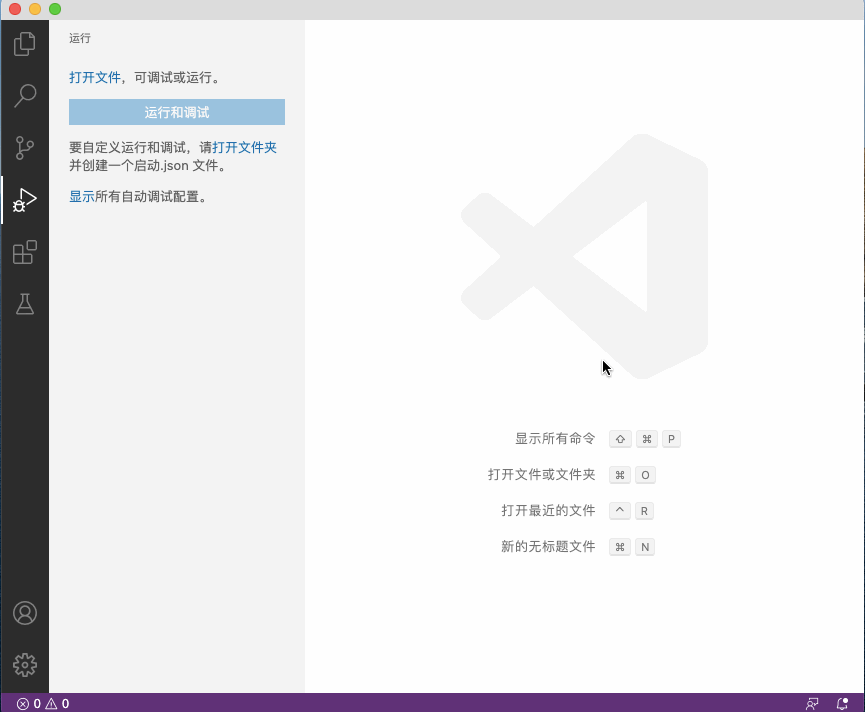Select the Run and Debug activity icon
865x712 pixels.
coord(24,200)
